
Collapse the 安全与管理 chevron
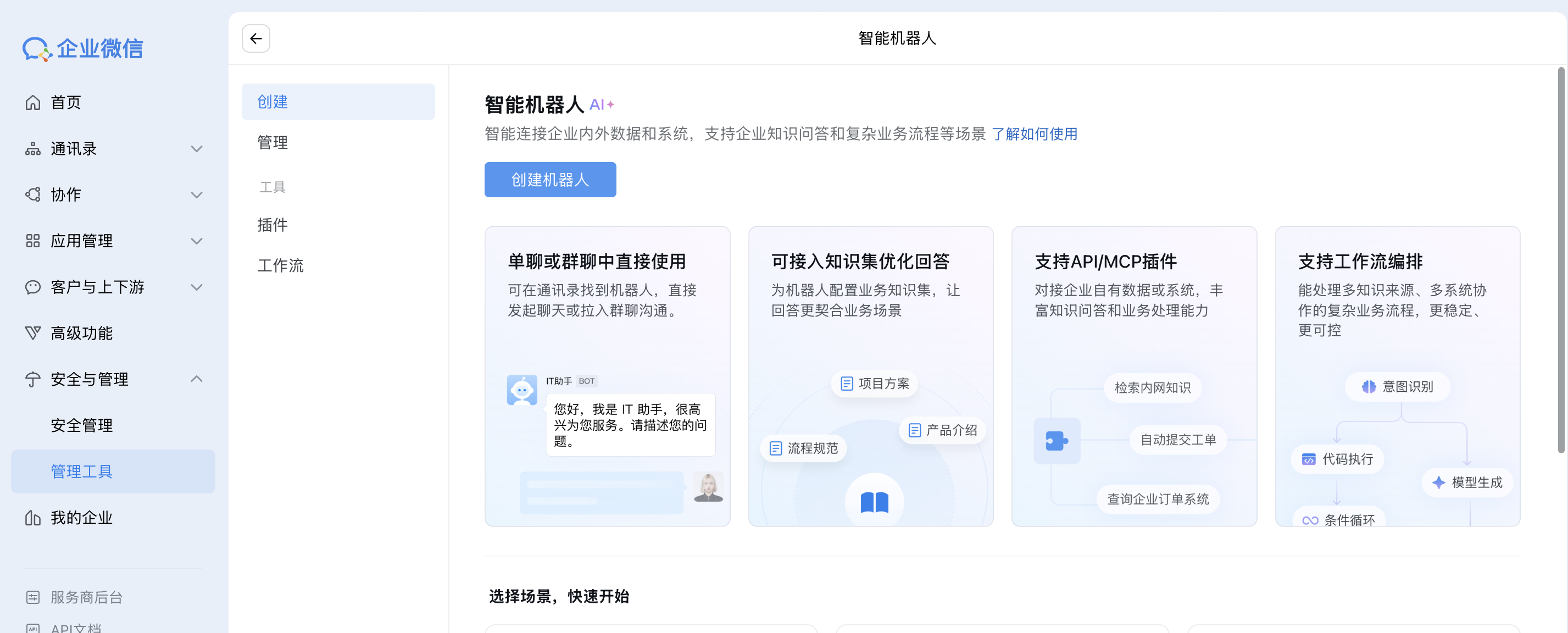click(x=197, y=379)
